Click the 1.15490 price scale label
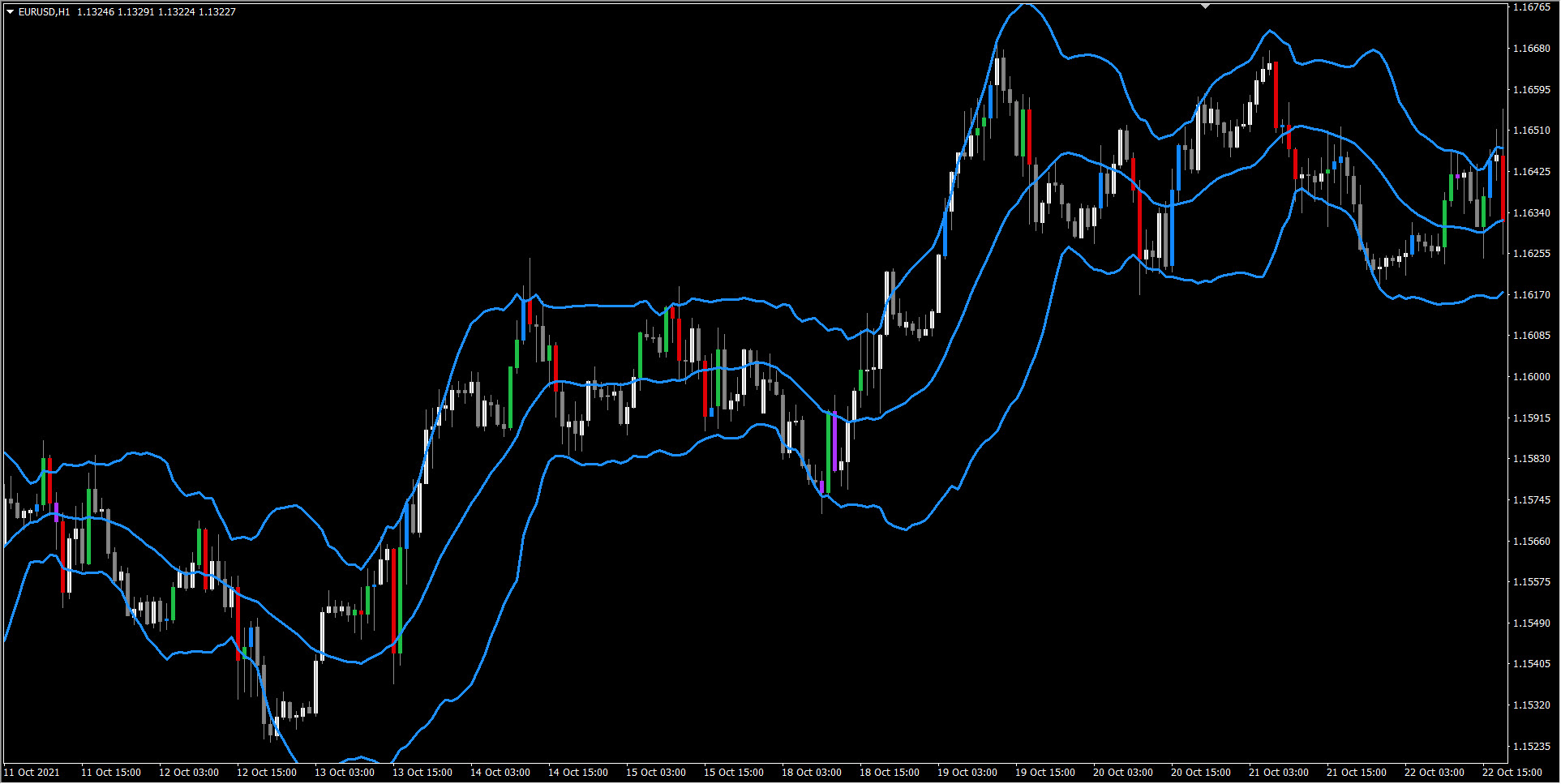Screen dimensions: 1561x784 point(1531,623)
